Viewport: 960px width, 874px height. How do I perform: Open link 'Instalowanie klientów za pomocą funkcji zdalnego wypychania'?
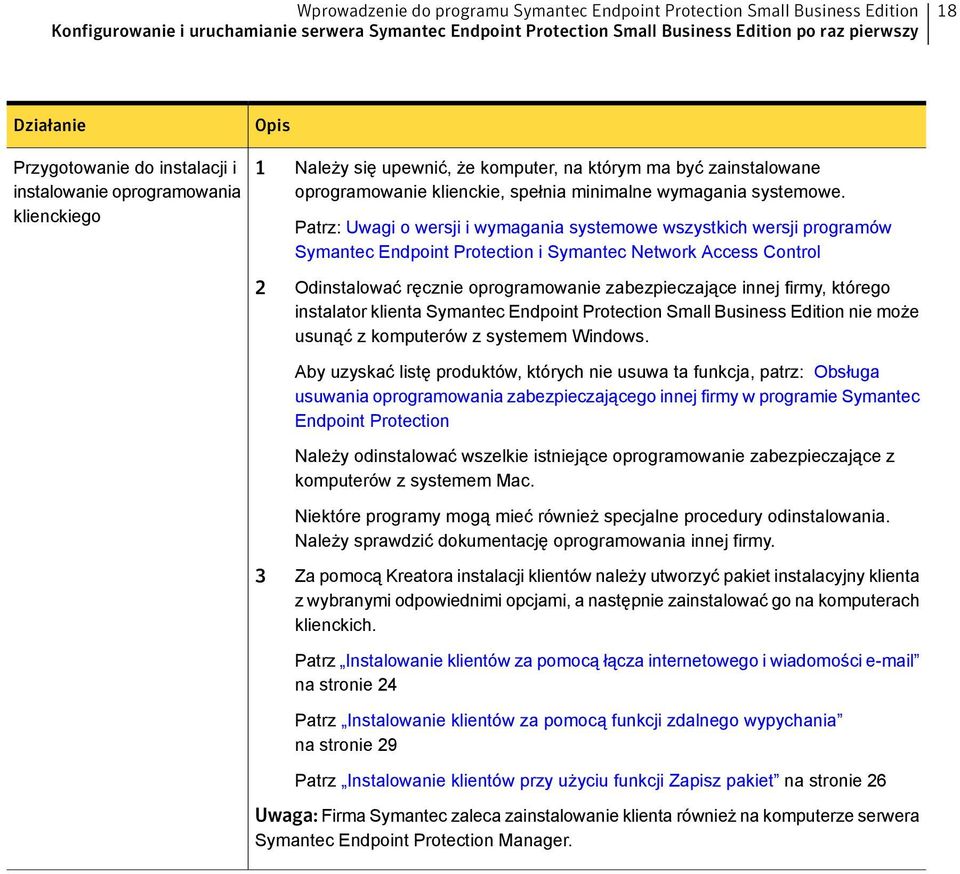pos(591,720)
